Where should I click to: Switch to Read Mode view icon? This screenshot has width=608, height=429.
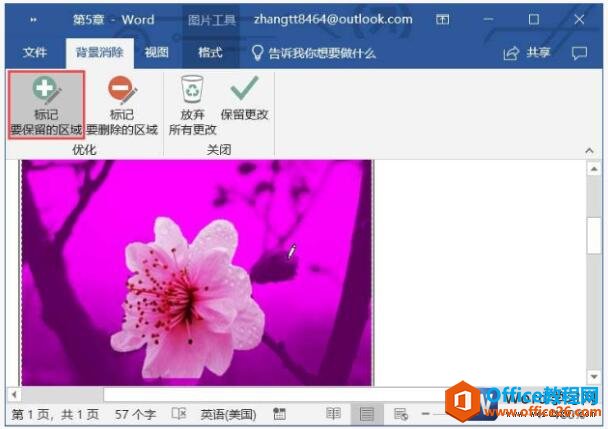tap(333, 414)
